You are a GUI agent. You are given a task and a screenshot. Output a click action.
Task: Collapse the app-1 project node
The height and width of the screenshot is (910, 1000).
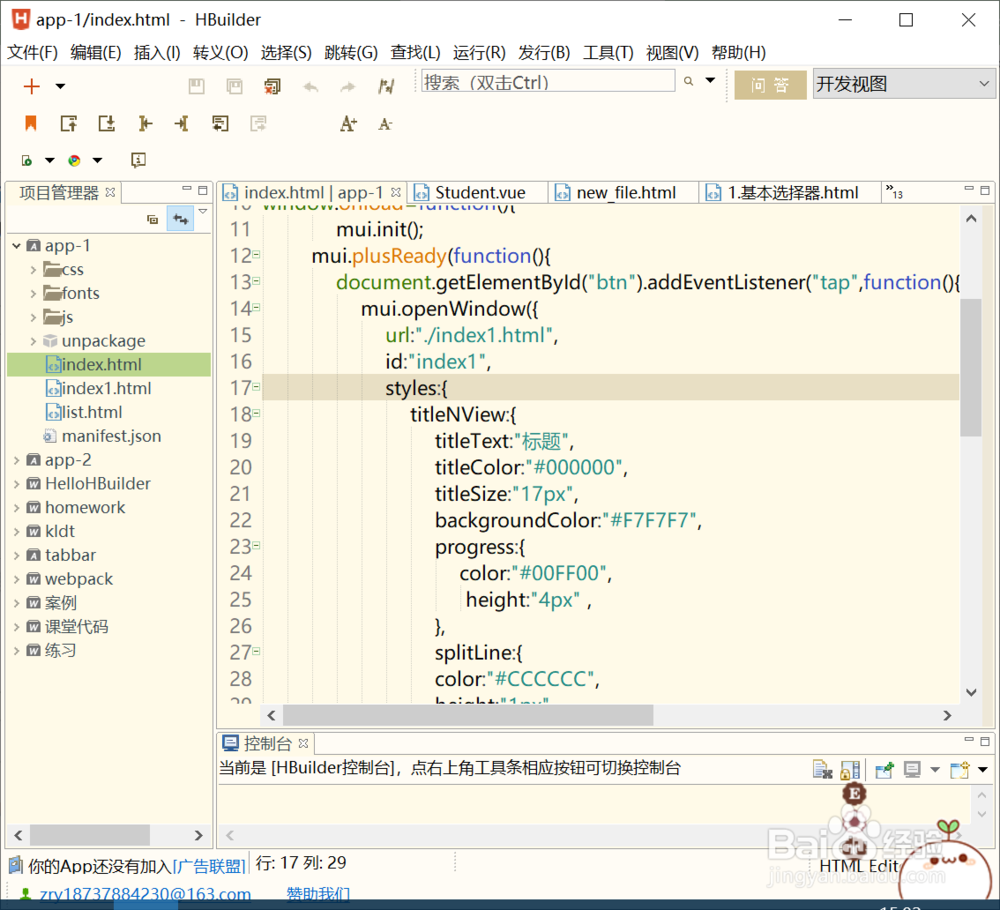pos(17,246)
